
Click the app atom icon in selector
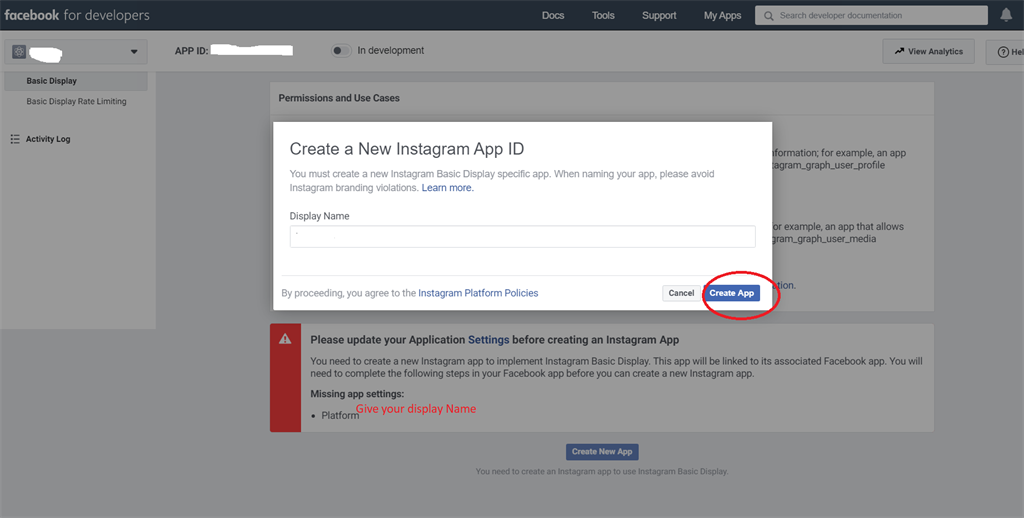(19, 52)
